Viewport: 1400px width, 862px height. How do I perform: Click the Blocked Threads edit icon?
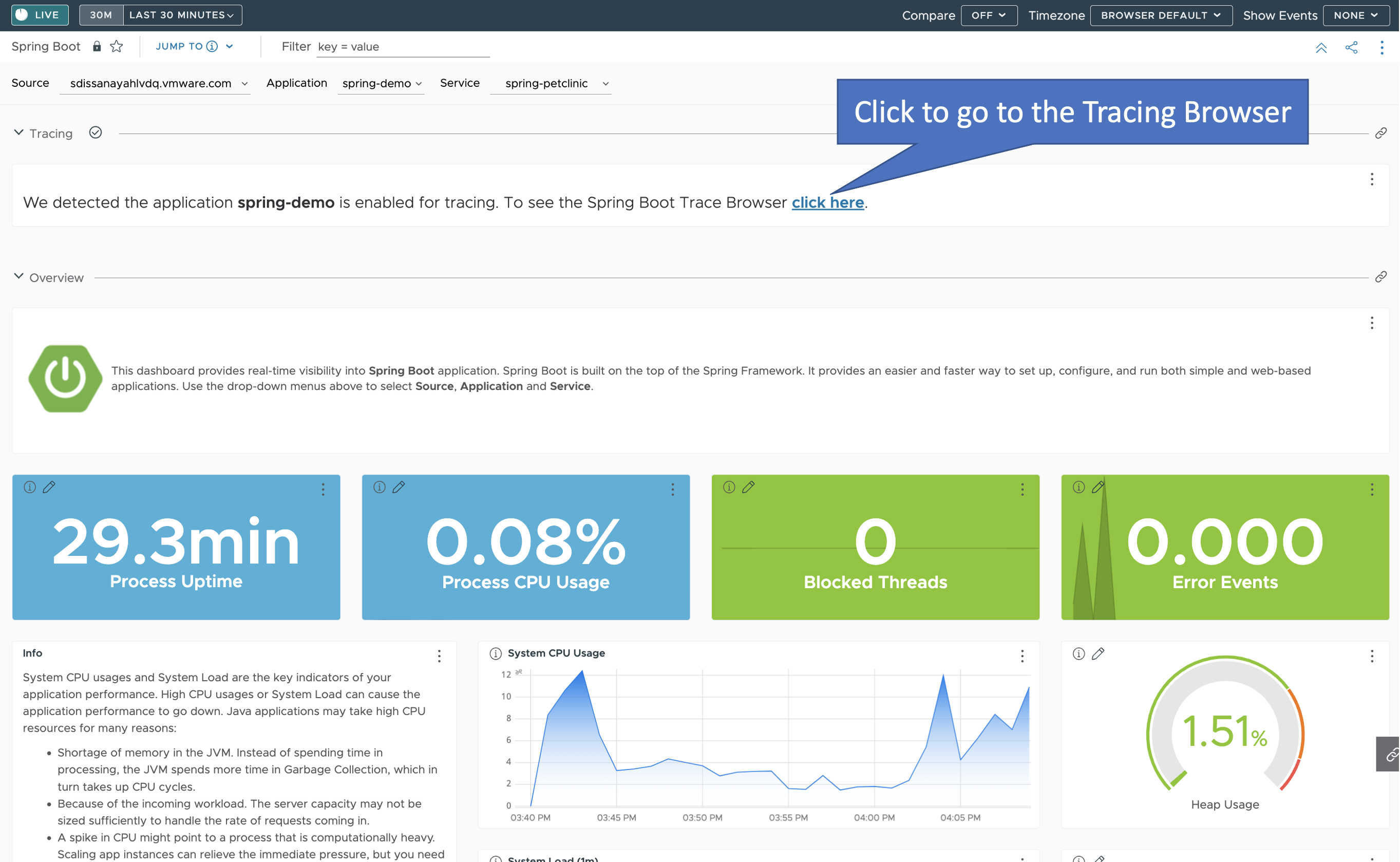[x=749, y=487]
